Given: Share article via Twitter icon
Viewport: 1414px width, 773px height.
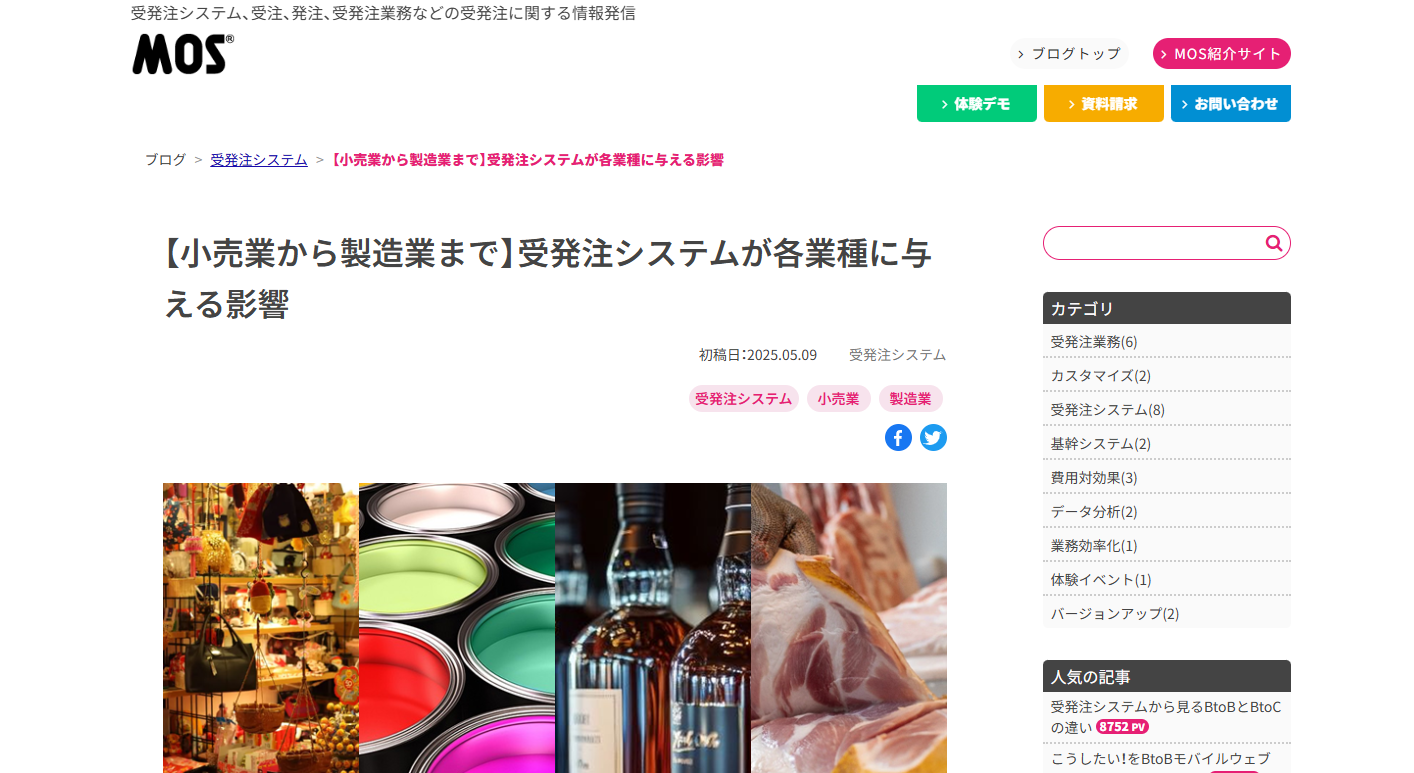Looking at the screenshot, I should 933,438.
